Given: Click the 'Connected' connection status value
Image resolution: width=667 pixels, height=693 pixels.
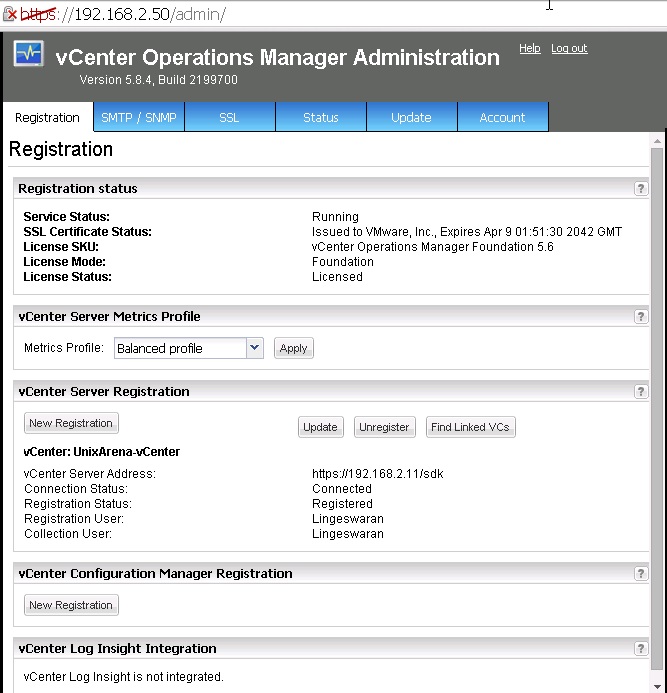Looking at the screenshot, I should pyautogui.click(x=342, y=489).
